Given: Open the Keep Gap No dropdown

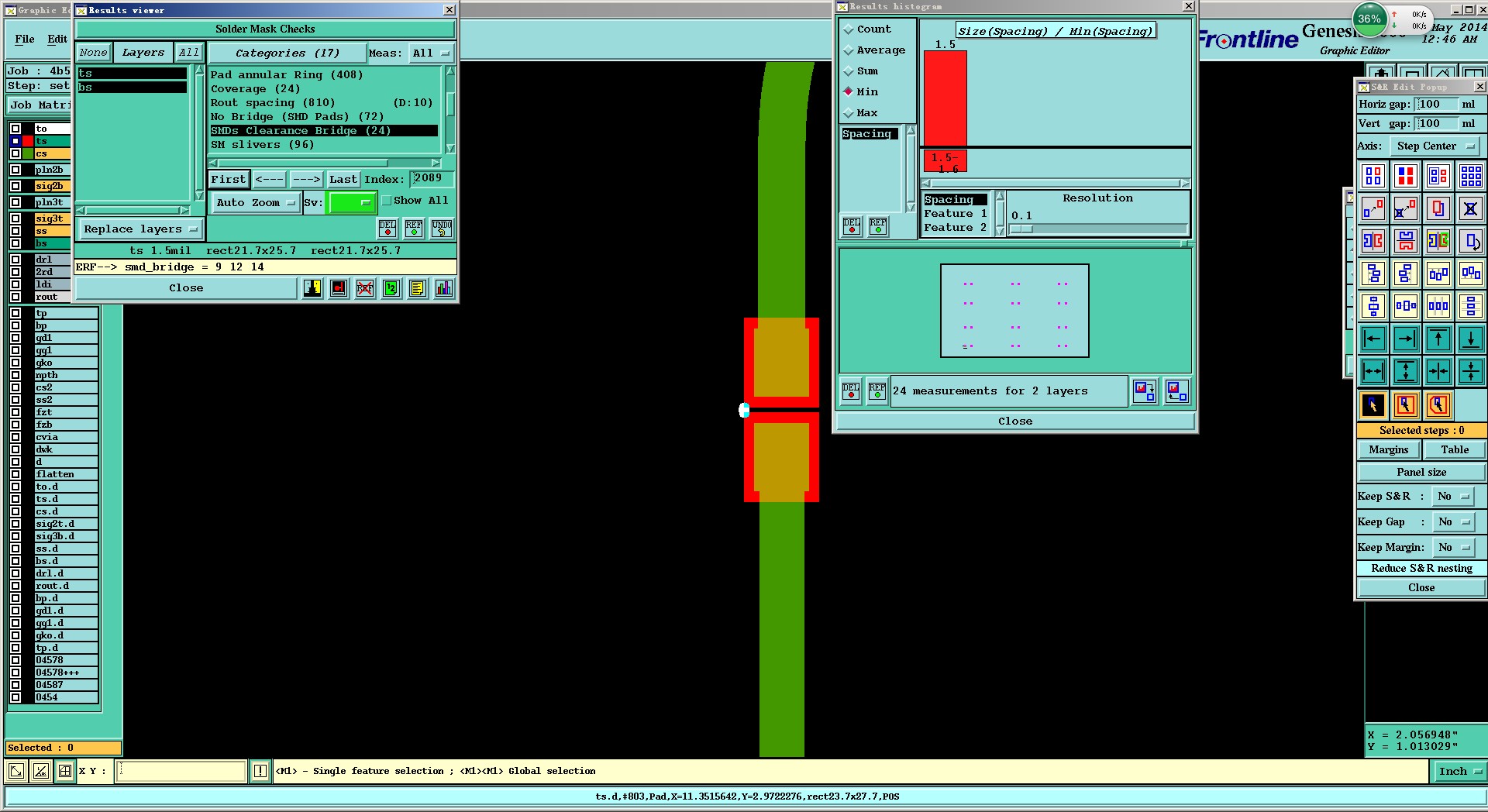Looking at the screenshot, I should click(1453, 522).
